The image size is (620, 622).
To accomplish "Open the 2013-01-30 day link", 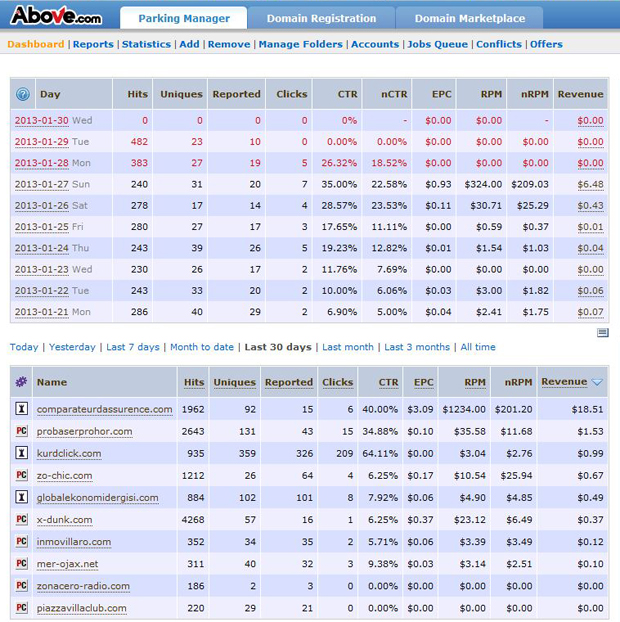I will 42,120.
